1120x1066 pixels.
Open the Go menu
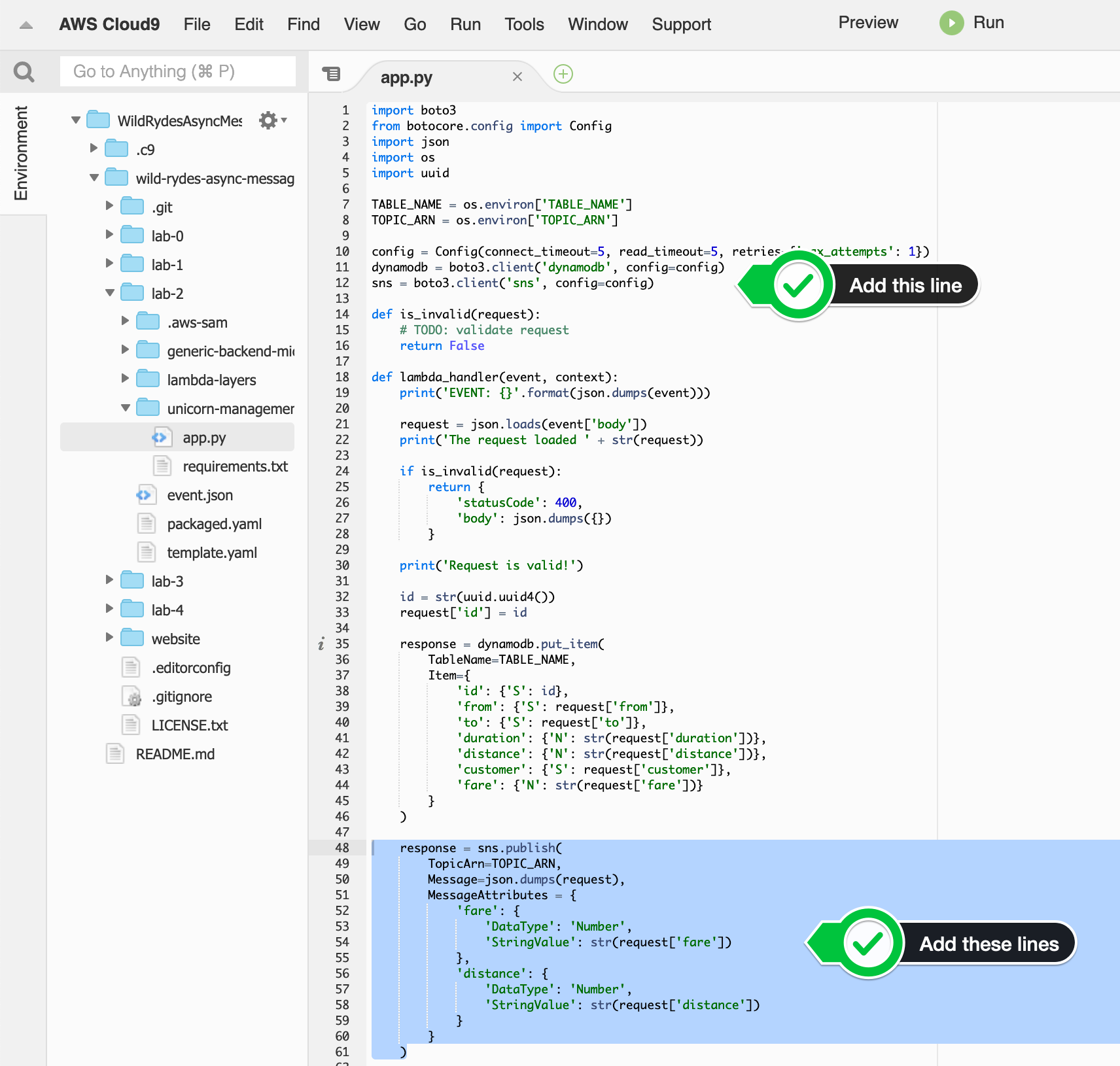(x=415, y=24)
